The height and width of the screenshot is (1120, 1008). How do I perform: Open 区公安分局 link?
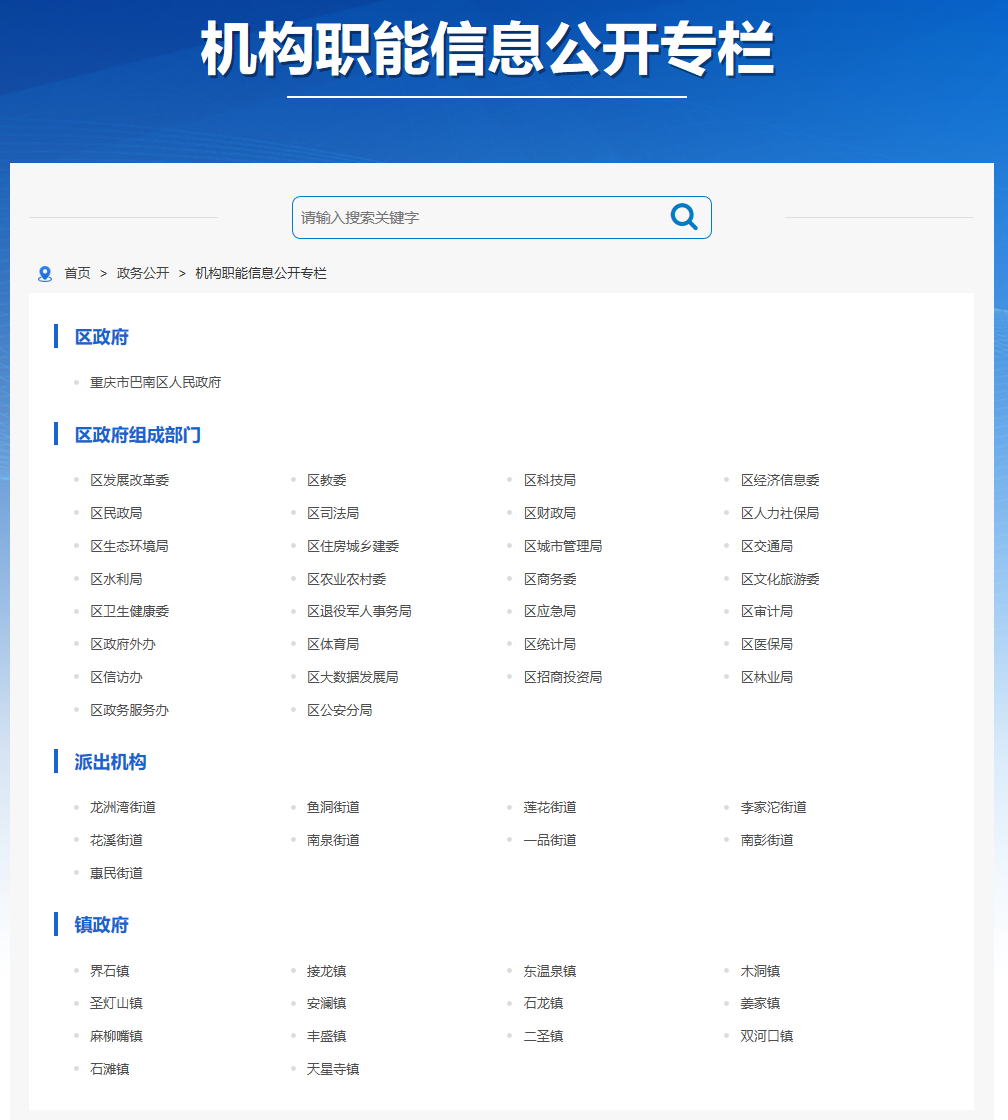click(x=339, y=709)
